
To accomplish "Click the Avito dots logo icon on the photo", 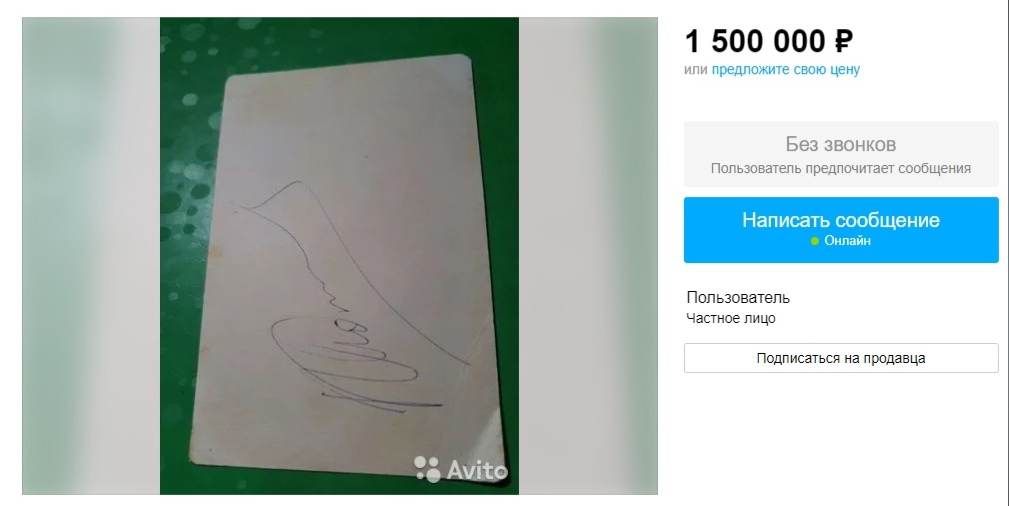I will pyautogui.click(x=427, y=469).
